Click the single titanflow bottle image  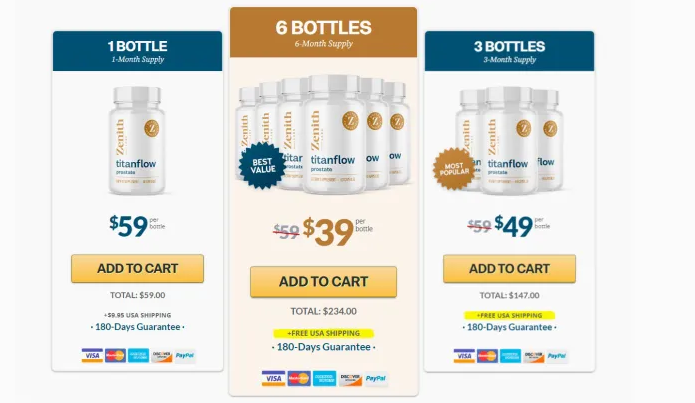pos(137,141)
